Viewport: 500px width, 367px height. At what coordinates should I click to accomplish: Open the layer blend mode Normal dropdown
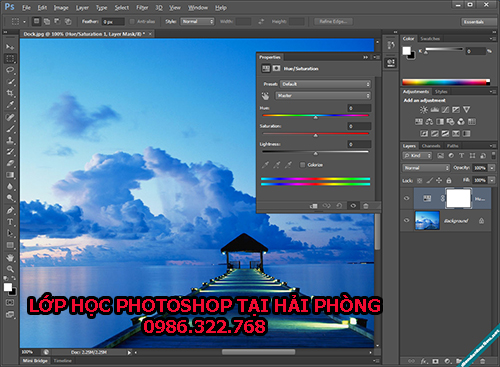click(426, 168)
